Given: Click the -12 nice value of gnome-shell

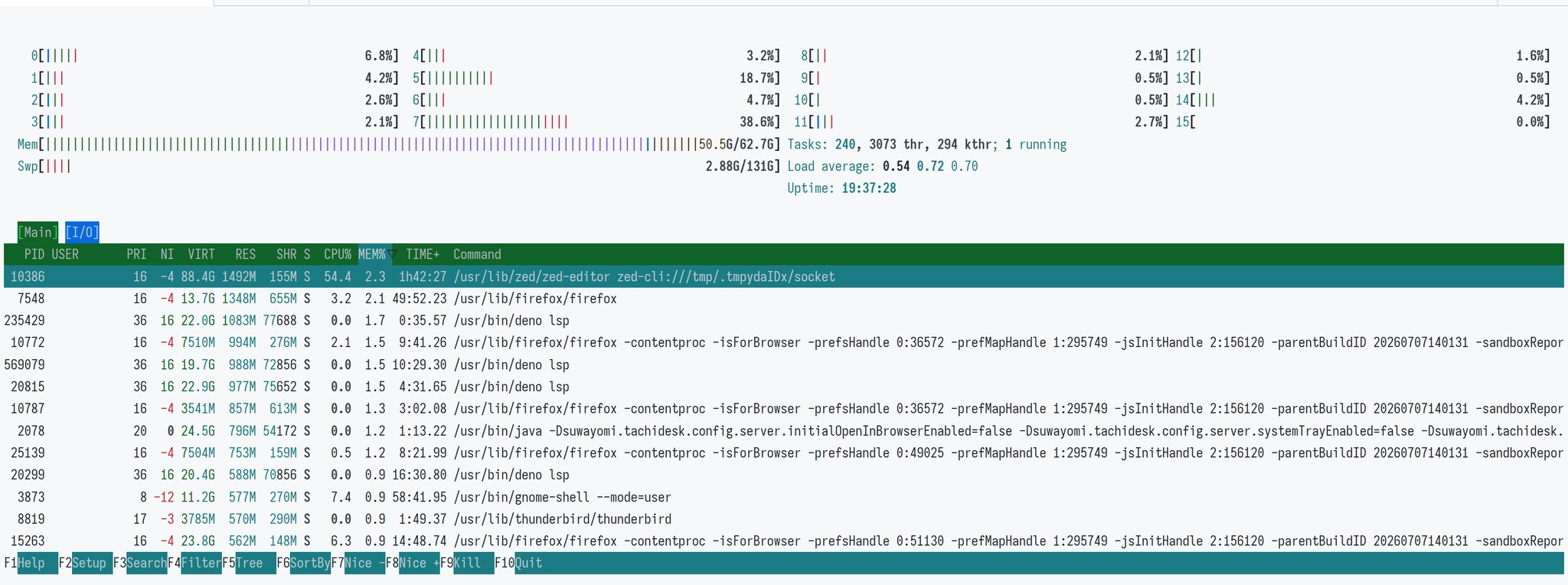Looking at the screenshot, I should (164, 497).
